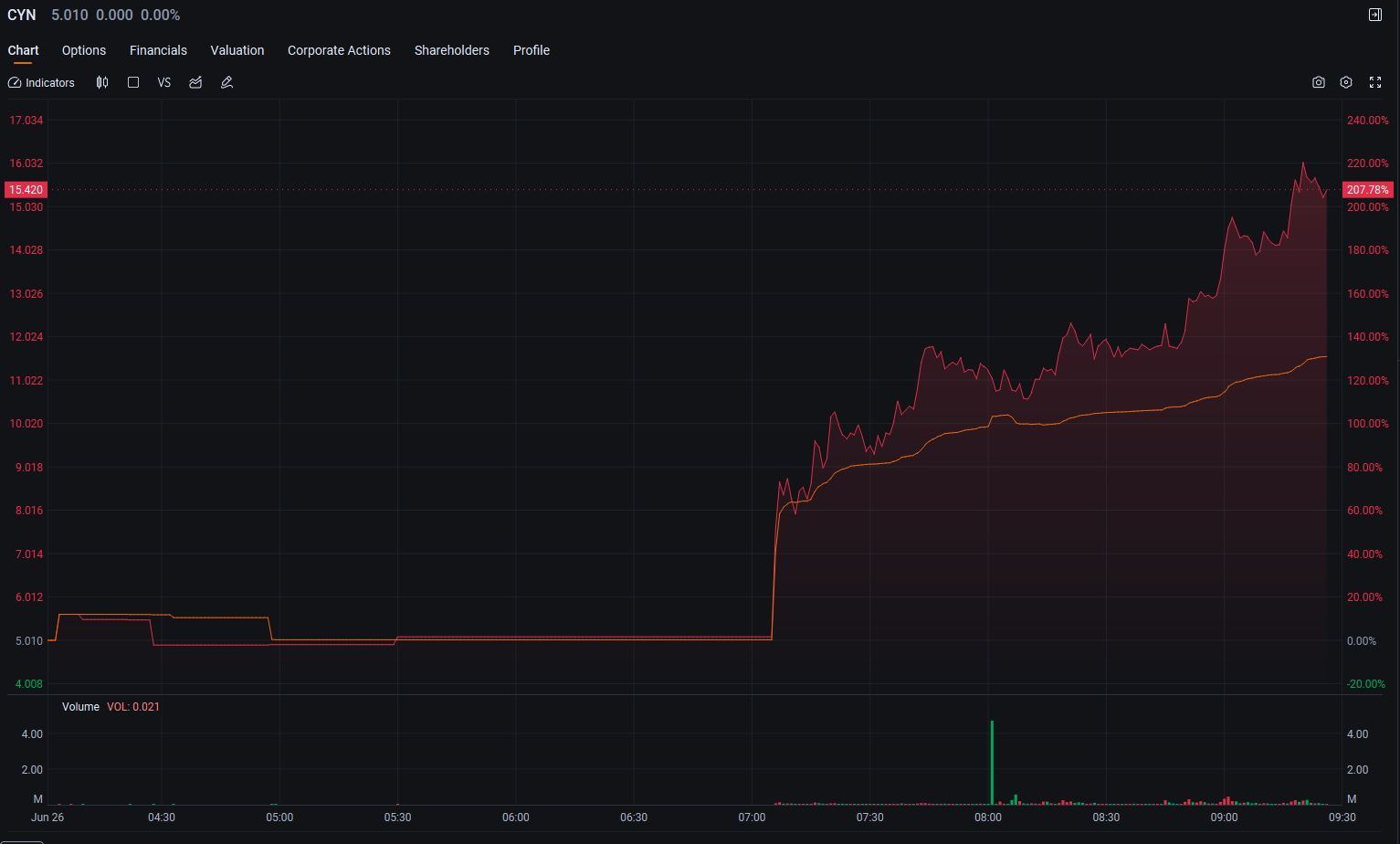Open the Shareholders tab
The width and height of the screenshot is (1400, 844).
click(452, 50)
